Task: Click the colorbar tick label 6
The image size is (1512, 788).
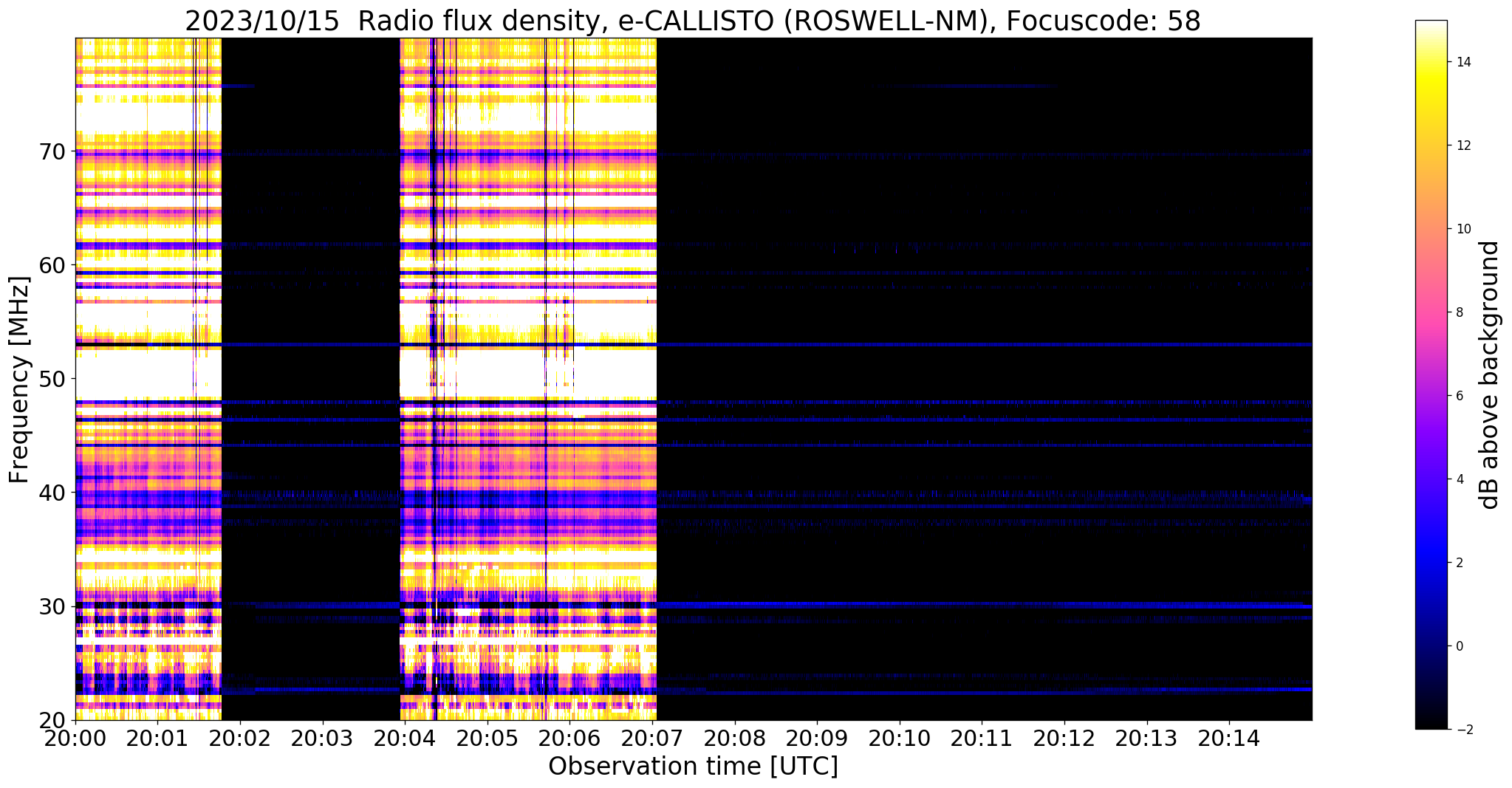Action: tap(1459, 396)
